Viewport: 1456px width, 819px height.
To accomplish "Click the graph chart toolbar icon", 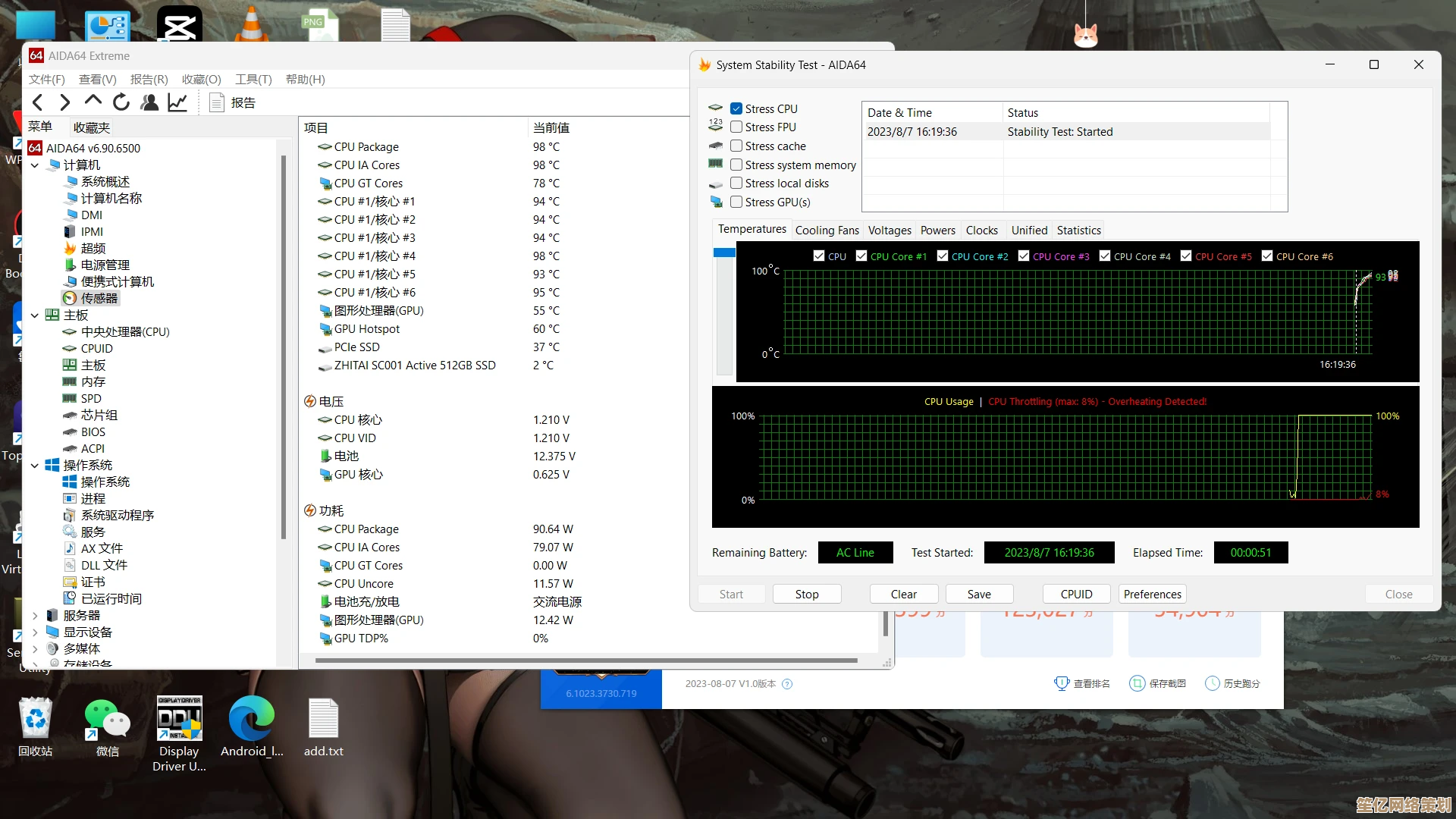I will tap(177, 102).
